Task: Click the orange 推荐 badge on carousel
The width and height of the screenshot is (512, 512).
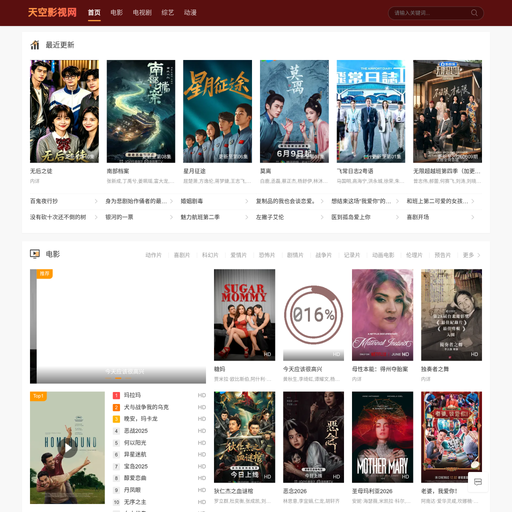Action: [x=45, y=274]
